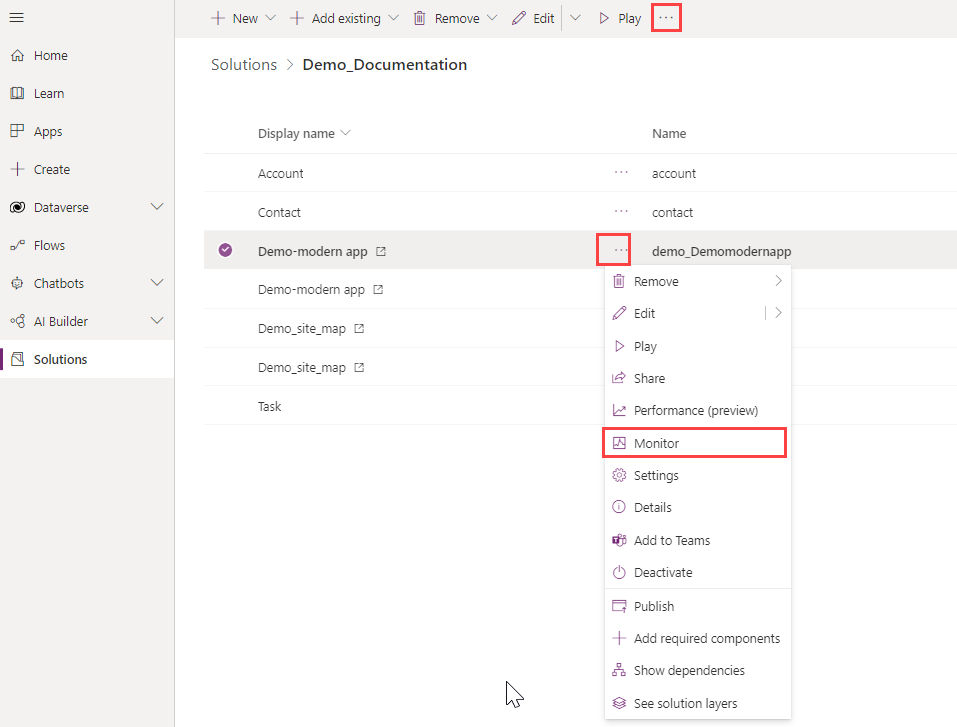Viewport: 957px width, 727px height.
Task: Select Show dependencies menu item
Action: click(698, 670)
